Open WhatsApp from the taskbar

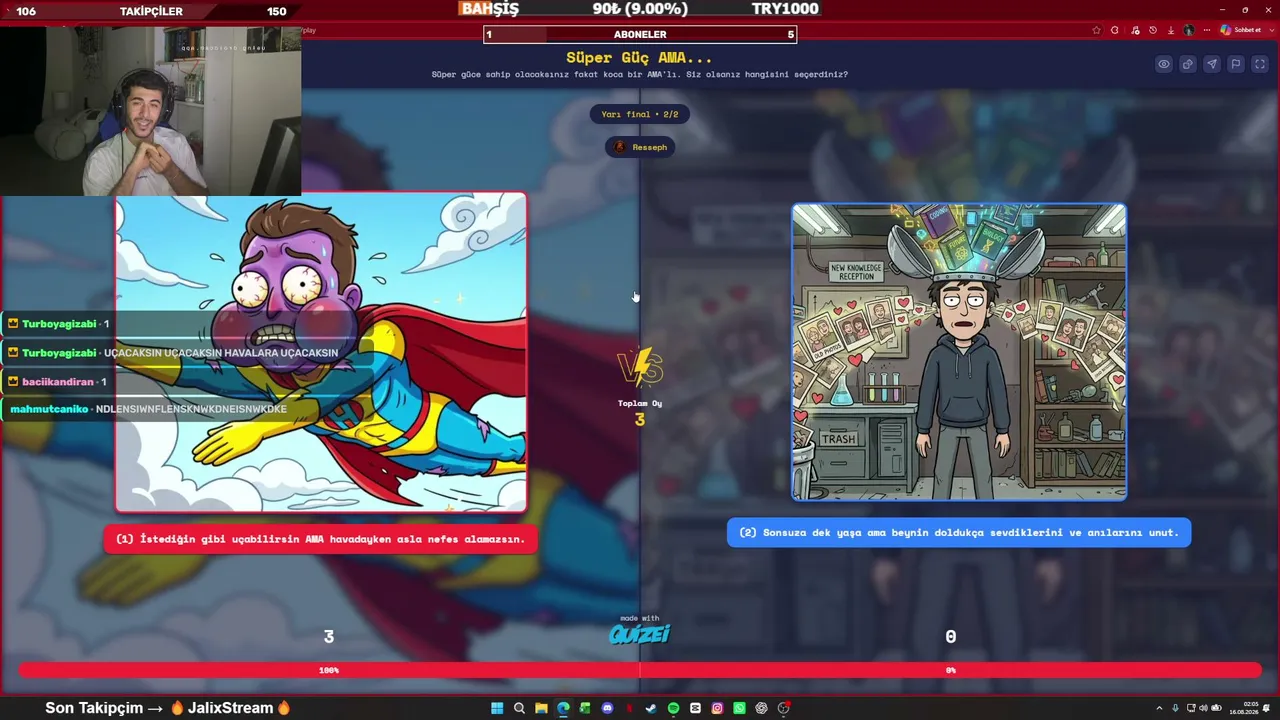[739, 708]
